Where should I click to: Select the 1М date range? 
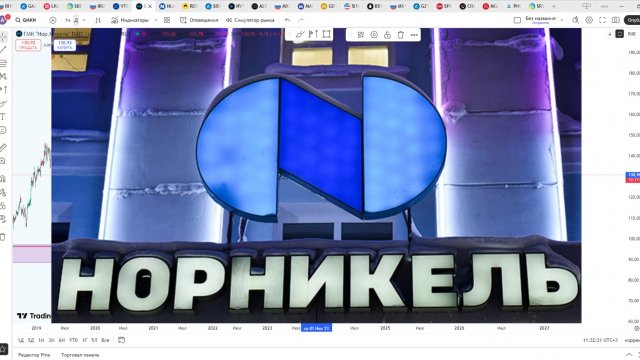click(x=41, y=340)
